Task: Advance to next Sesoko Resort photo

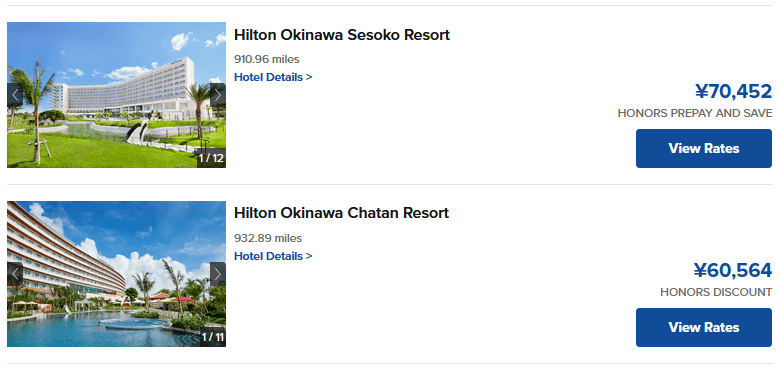Action: tap(218, 95)
